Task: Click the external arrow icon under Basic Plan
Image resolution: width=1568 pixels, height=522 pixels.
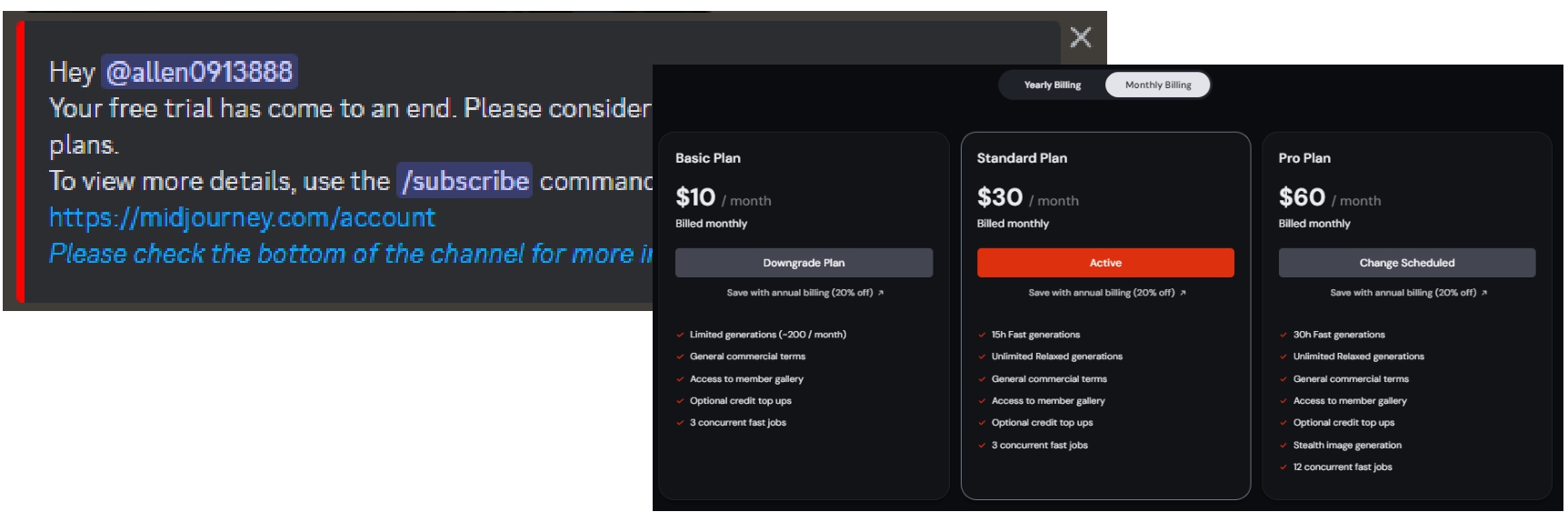Action: point(881,293)
